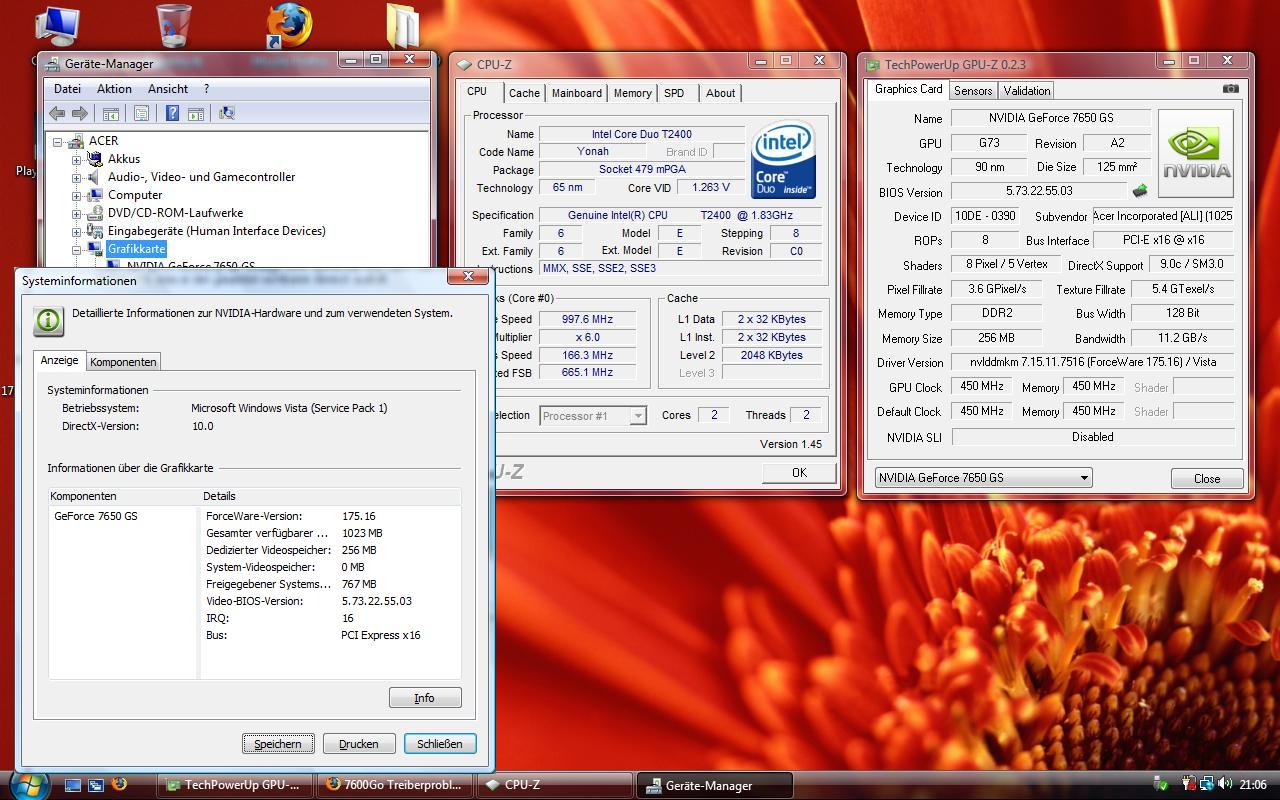Screen dimensions: 1280x800
Task: Toggle action pane icon in Geräte-Manager toolbar
Action: tap(196, 114)
